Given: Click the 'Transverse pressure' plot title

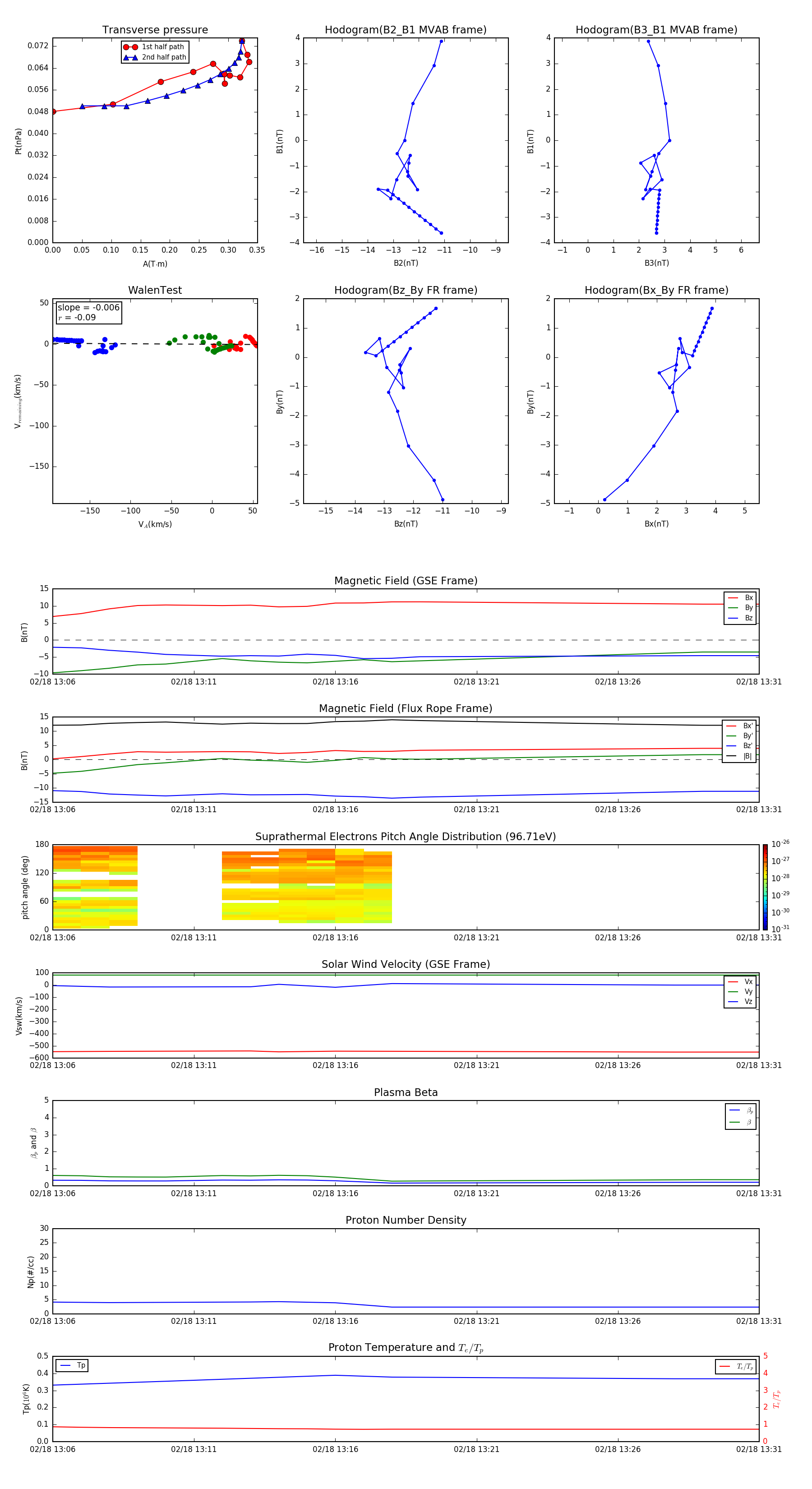Looking at the screenshot, I should point(155,30).
